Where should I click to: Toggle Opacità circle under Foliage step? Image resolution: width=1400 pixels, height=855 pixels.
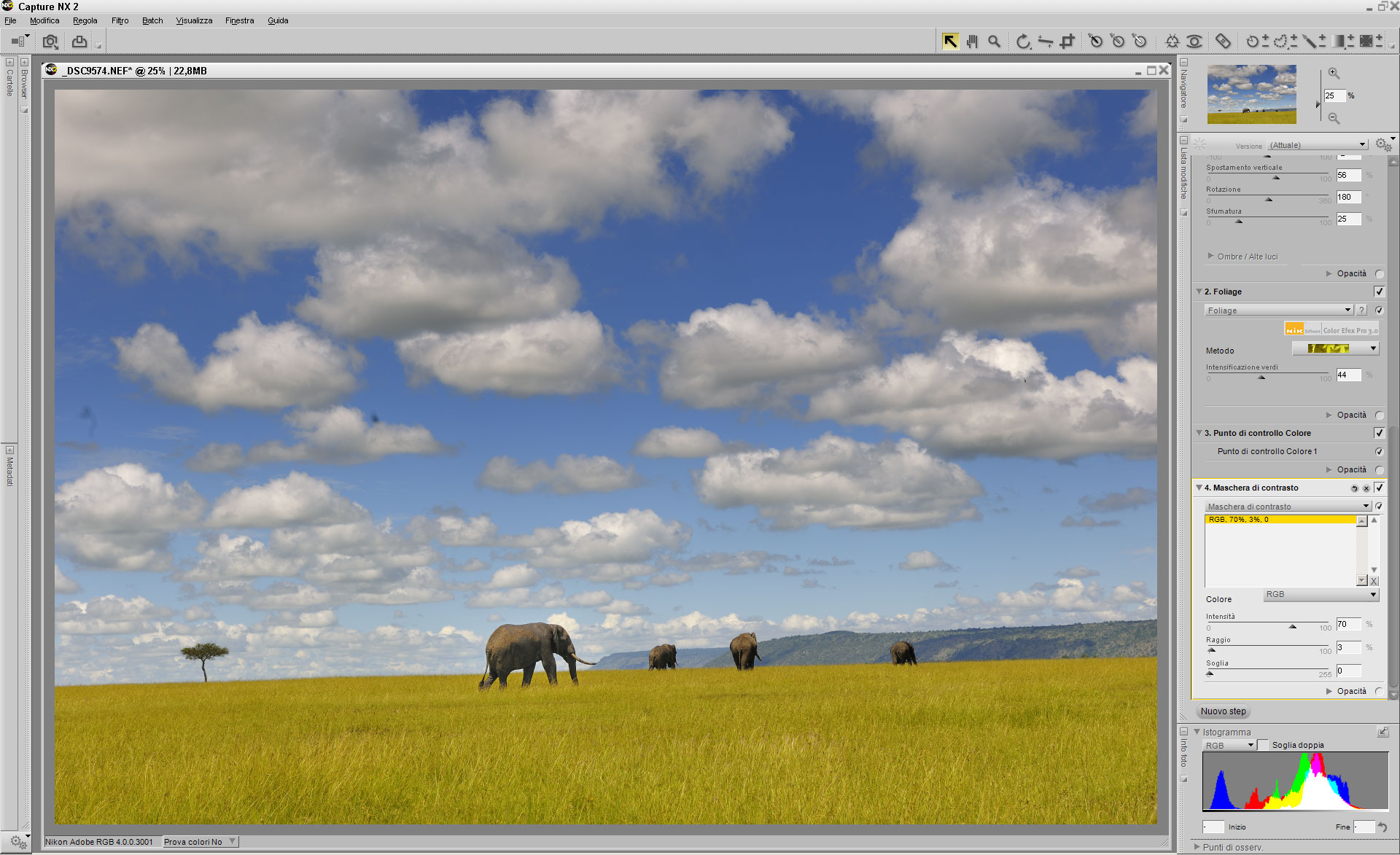(1379, 415)
